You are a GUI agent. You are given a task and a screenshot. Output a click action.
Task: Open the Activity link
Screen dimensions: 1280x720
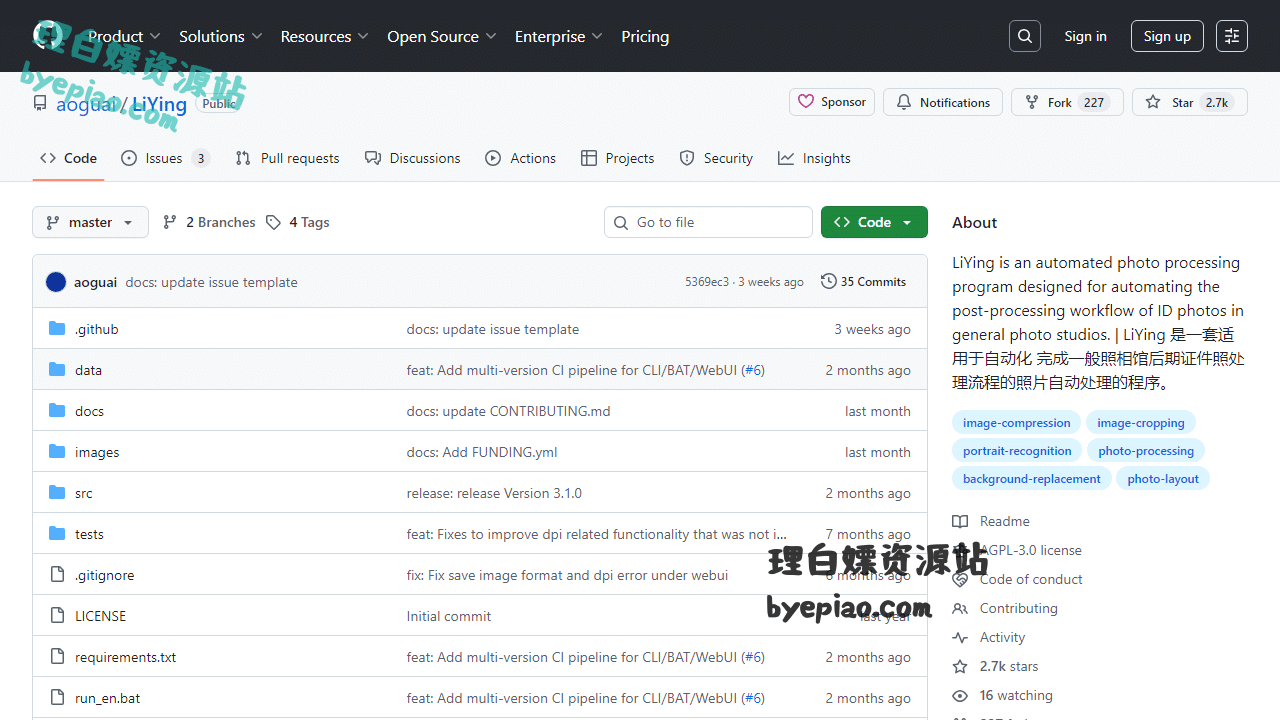(x=989, y=637)
